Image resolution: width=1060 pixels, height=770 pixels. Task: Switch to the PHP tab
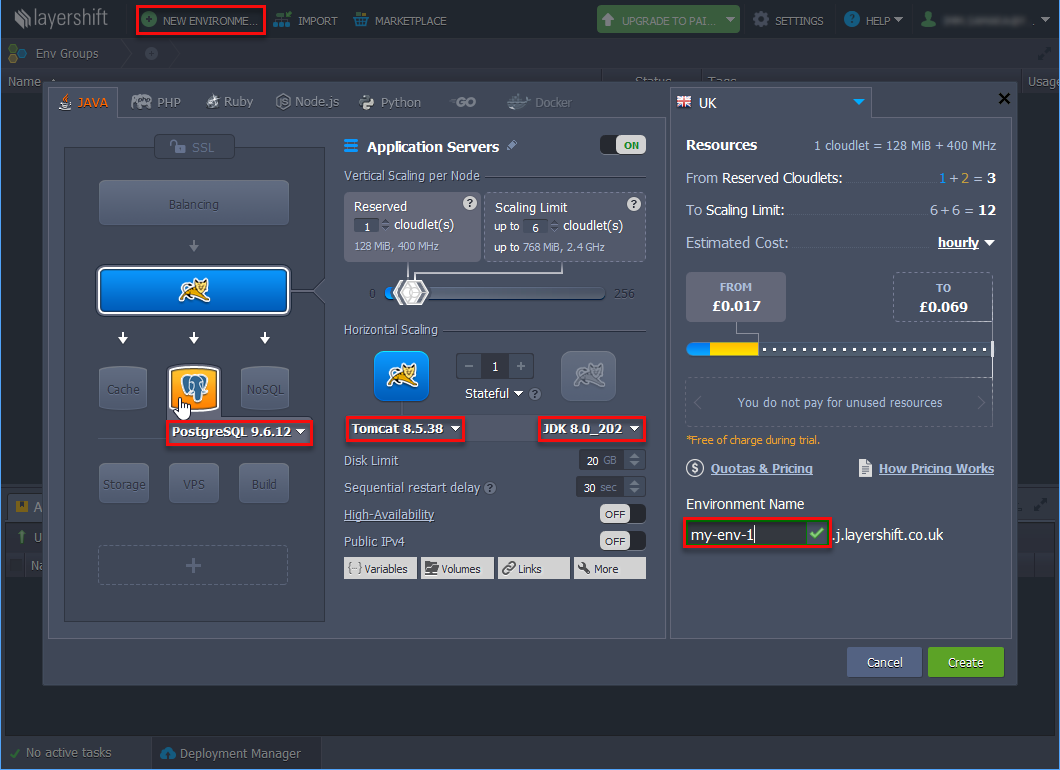tap(156, 102)
